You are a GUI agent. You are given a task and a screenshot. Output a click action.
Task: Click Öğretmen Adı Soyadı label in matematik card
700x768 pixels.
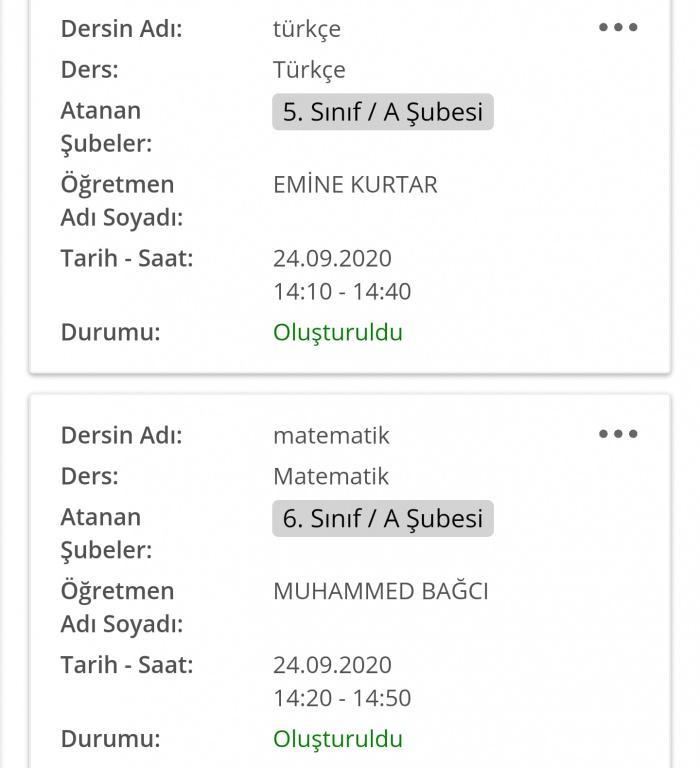(121, 608)
